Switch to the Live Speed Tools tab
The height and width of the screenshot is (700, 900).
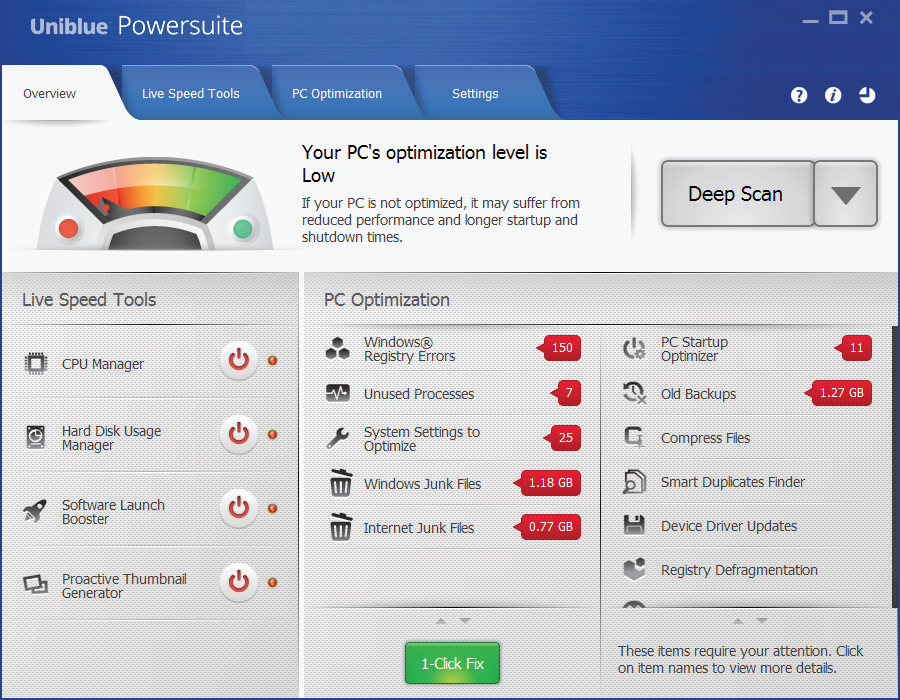(x=191, y=94)
